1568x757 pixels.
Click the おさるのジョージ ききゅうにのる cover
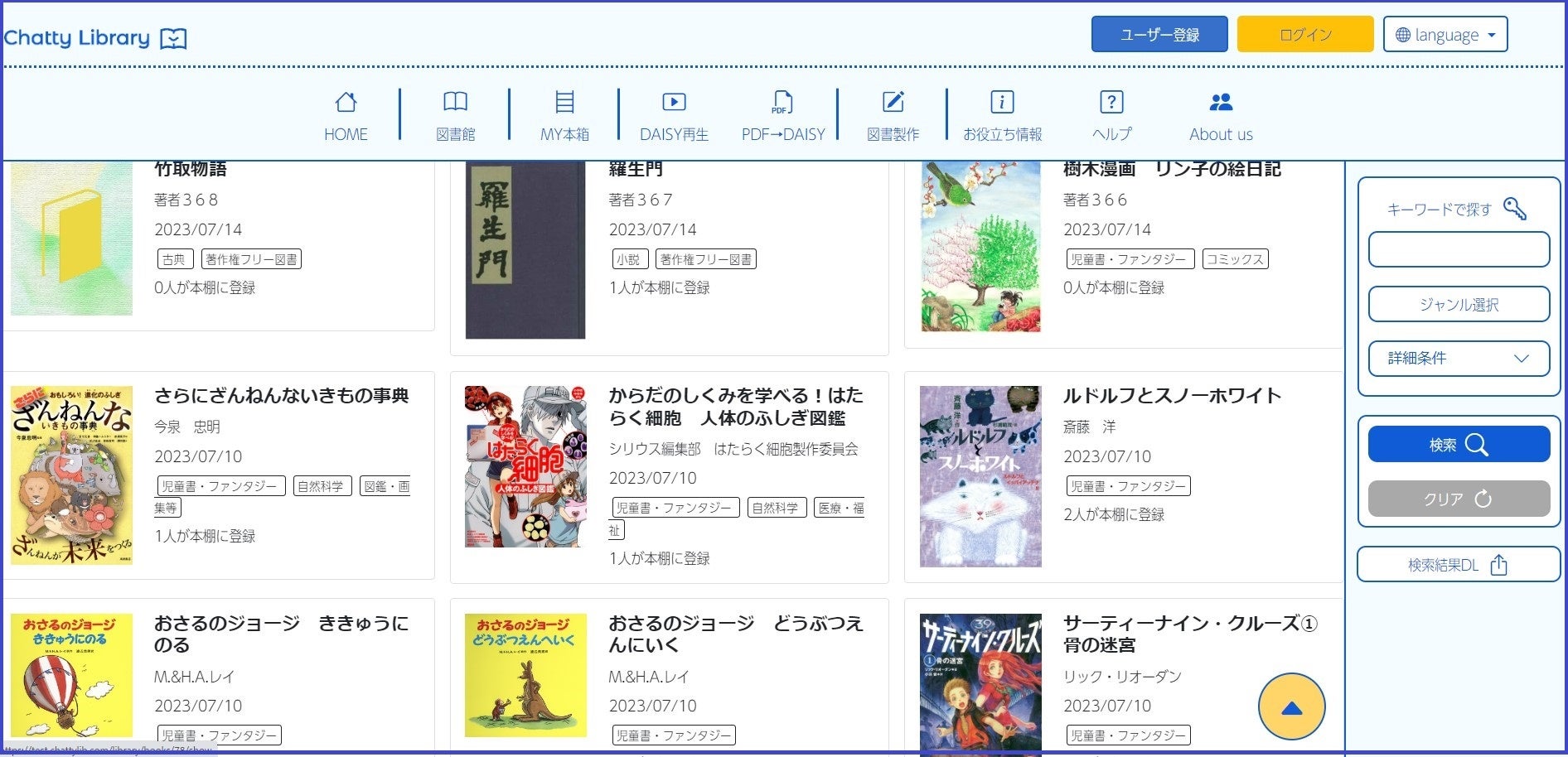point(71,676)
